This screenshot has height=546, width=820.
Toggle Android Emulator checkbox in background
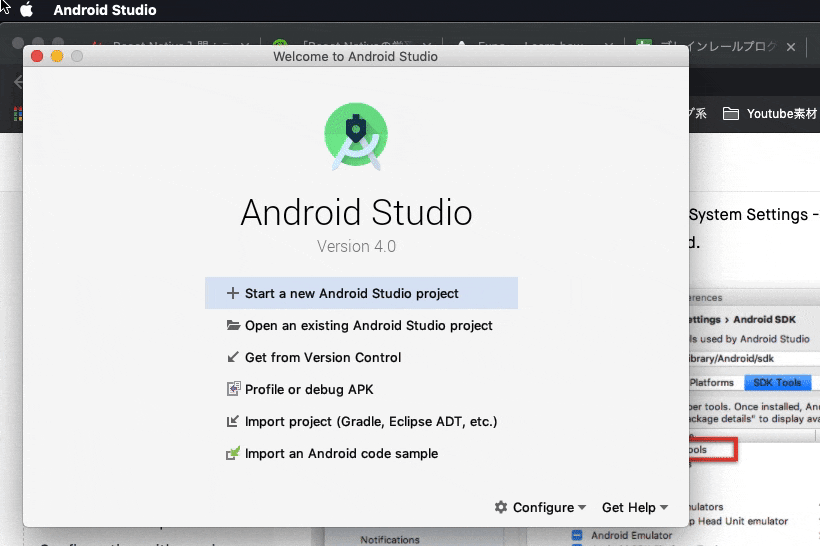(x=577, y=535)
